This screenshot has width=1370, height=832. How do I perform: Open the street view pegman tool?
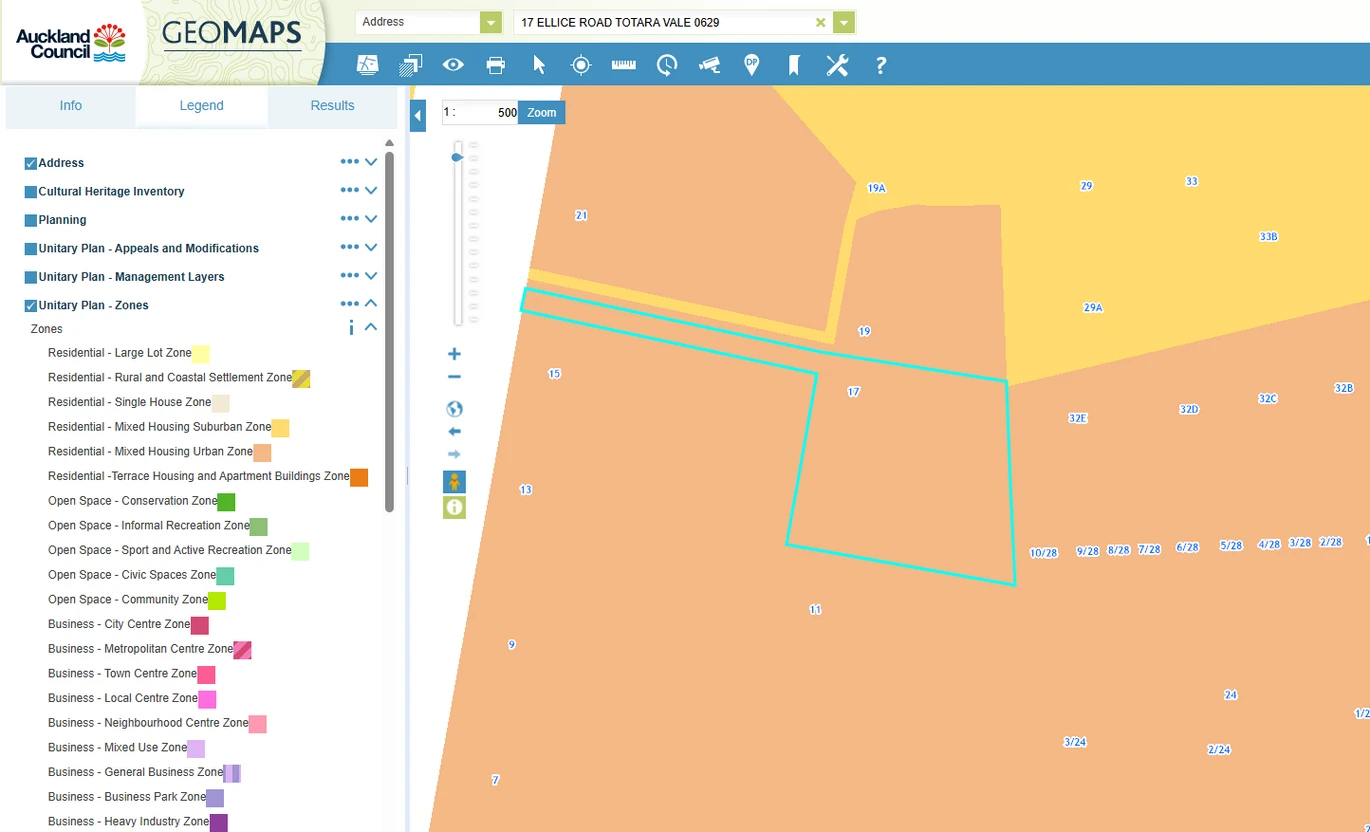[x=454, y=482]
